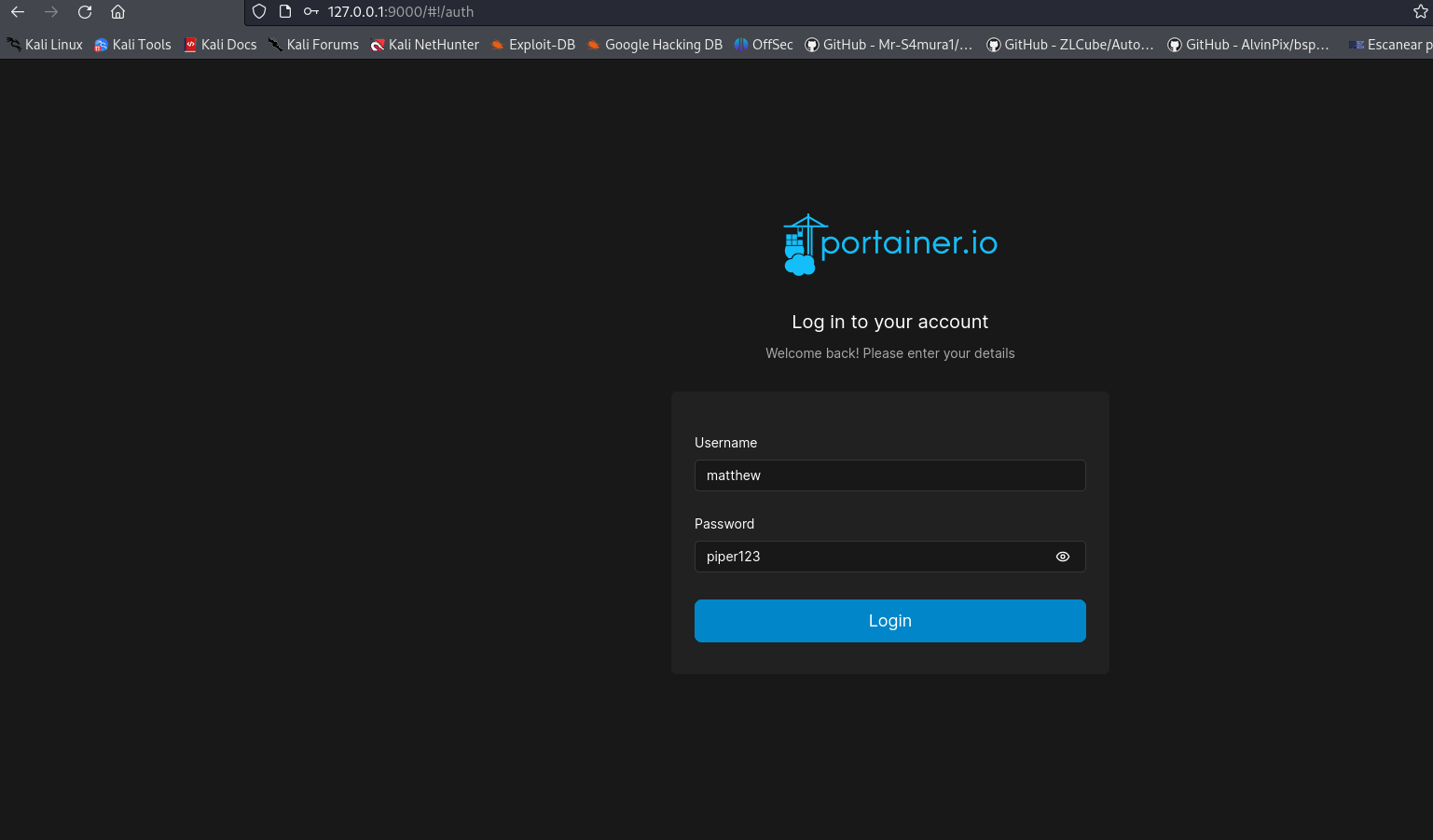The image size is (1433, 840).
Task: Toggle password visibility eye icon
Action: [x=1063, y=557]
